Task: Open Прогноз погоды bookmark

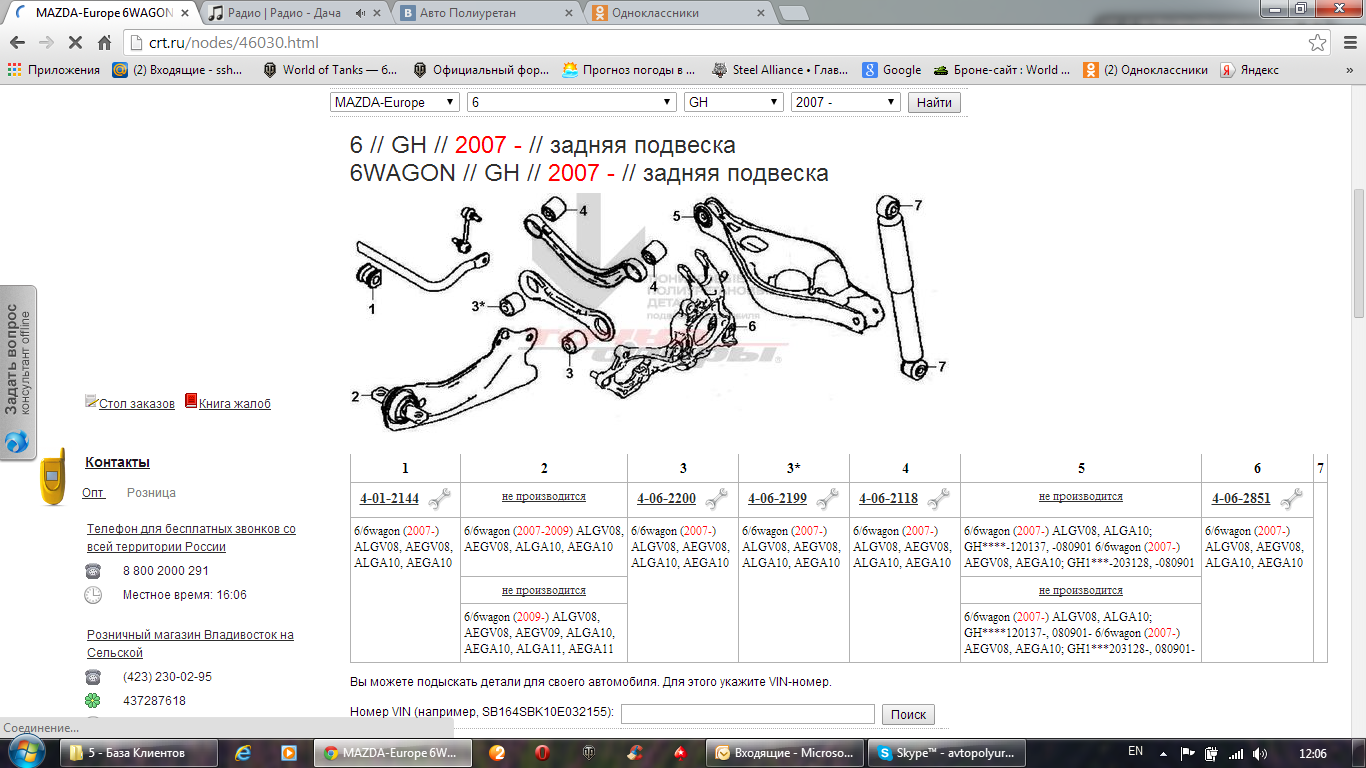Action: tap(629, 70)
